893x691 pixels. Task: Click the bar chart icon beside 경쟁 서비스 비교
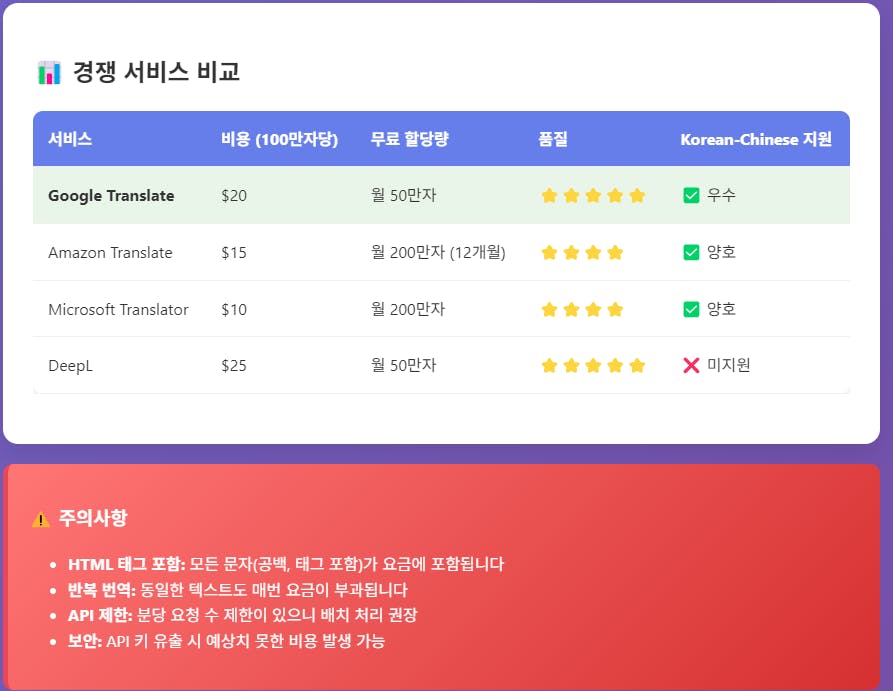point(49,72)
